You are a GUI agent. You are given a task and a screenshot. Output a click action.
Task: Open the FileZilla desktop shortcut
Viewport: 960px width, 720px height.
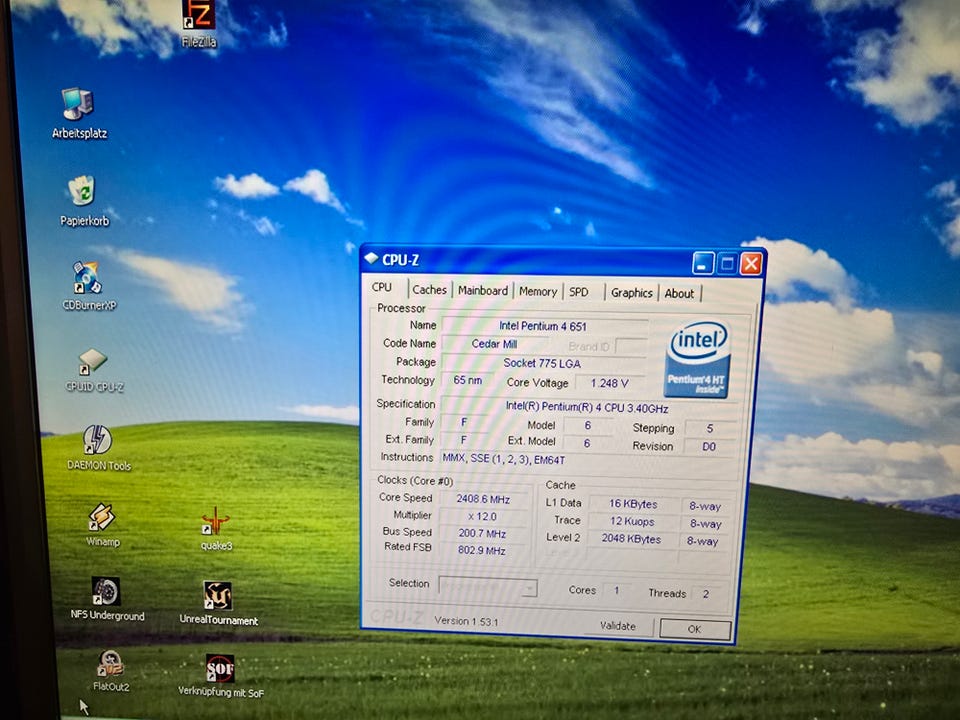coord(199,23)
